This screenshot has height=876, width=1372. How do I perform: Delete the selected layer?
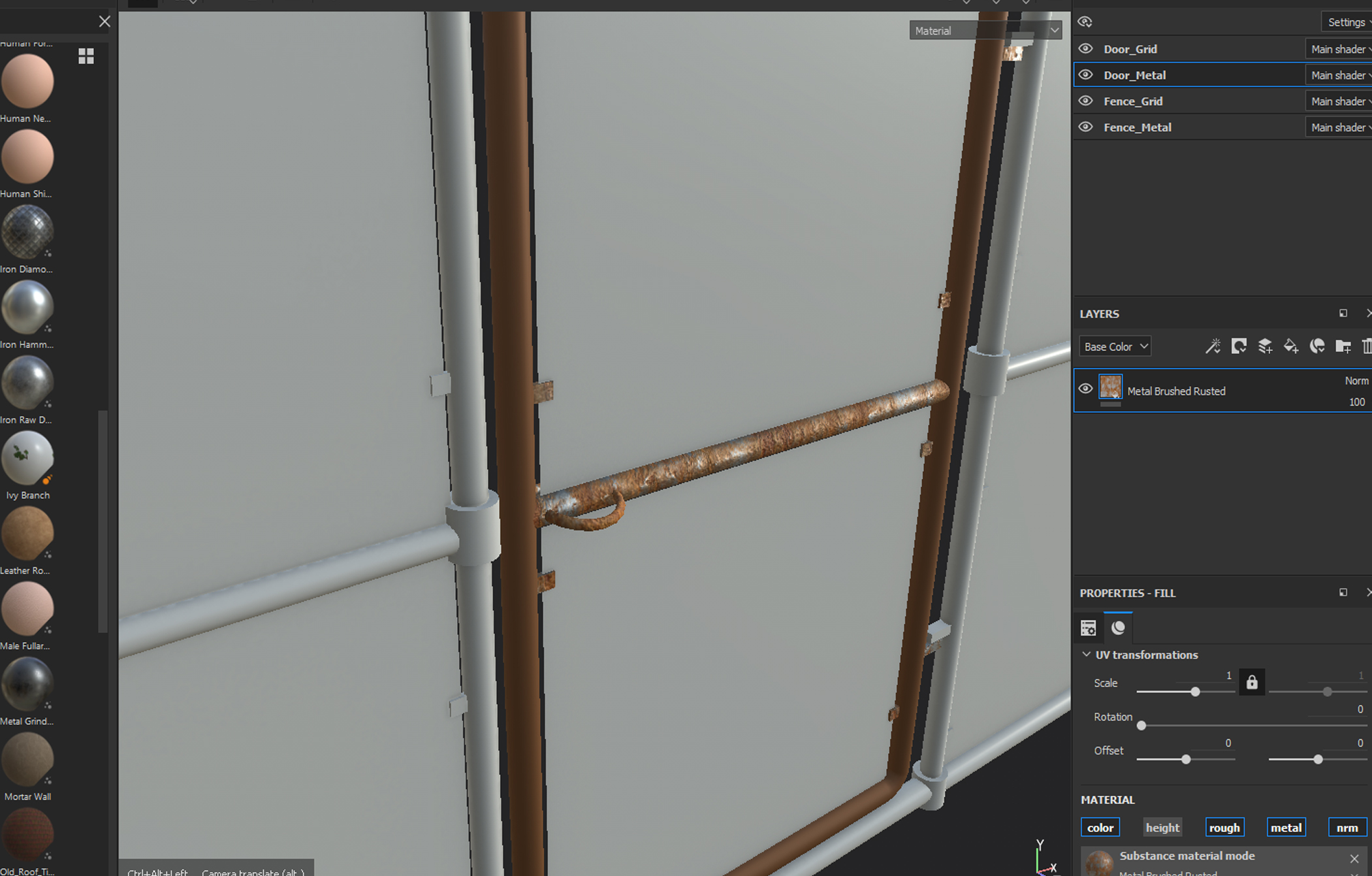(x=1367, y=346)
